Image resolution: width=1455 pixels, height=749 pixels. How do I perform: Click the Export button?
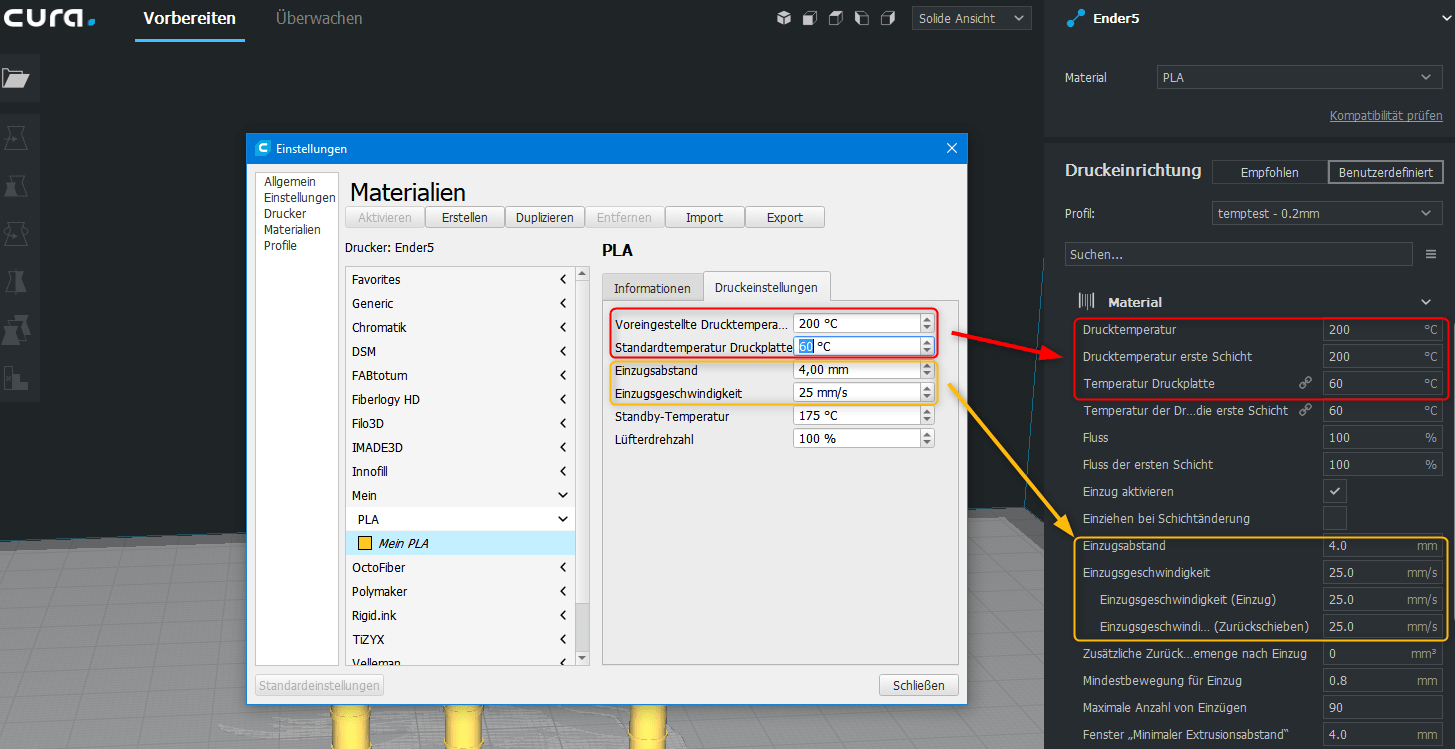[x=785, y=217]
